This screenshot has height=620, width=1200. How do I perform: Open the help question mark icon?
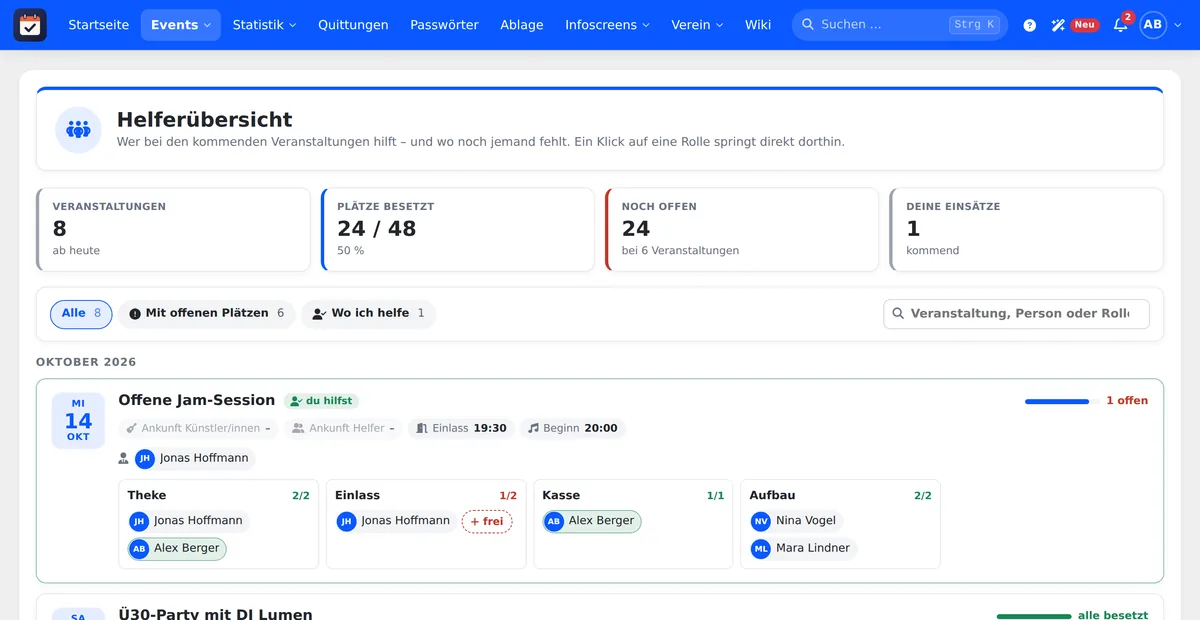1030,25
